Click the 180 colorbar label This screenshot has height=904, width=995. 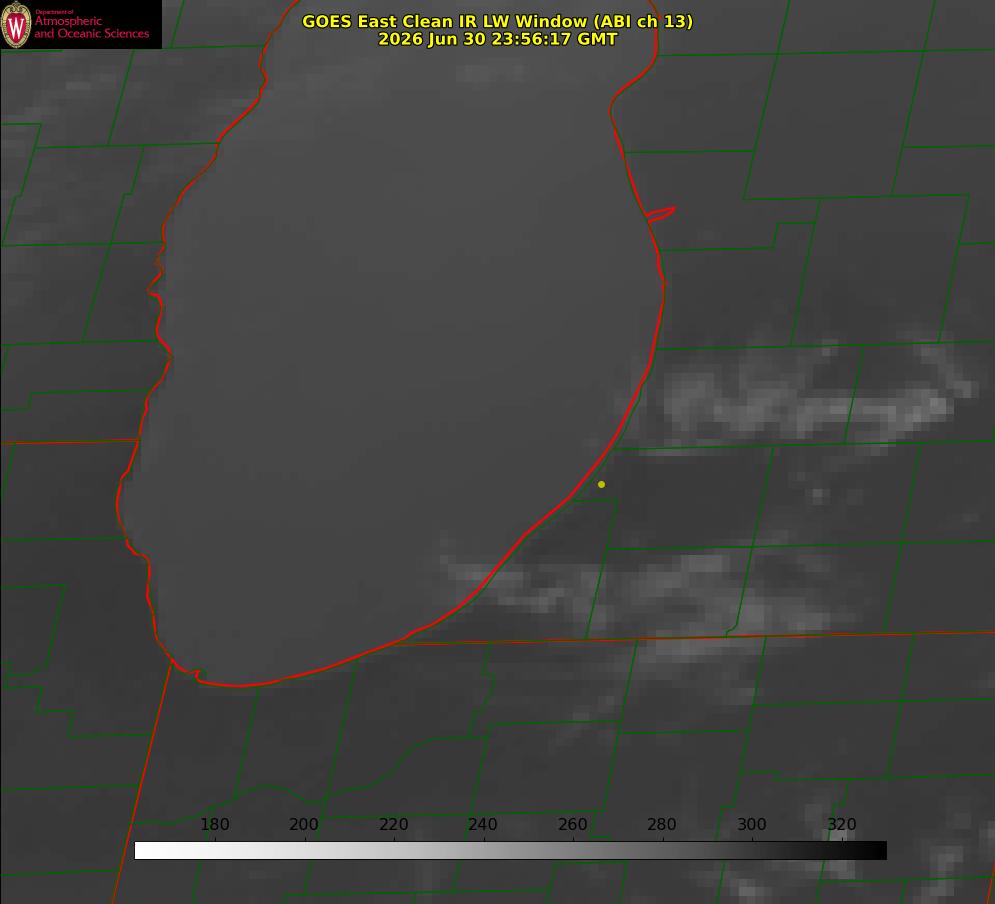pos(214,824)
